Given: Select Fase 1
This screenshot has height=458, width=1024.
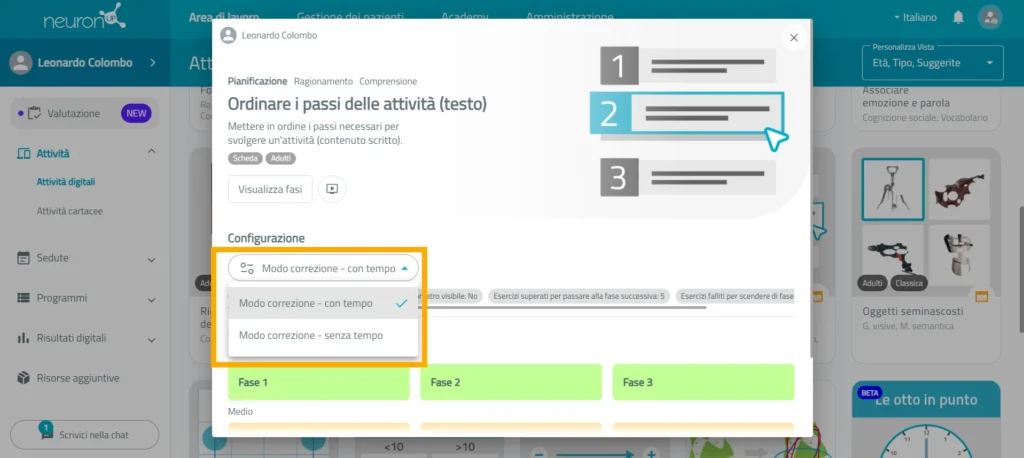Looking at the screenshot, I should (x=319, y=382).
